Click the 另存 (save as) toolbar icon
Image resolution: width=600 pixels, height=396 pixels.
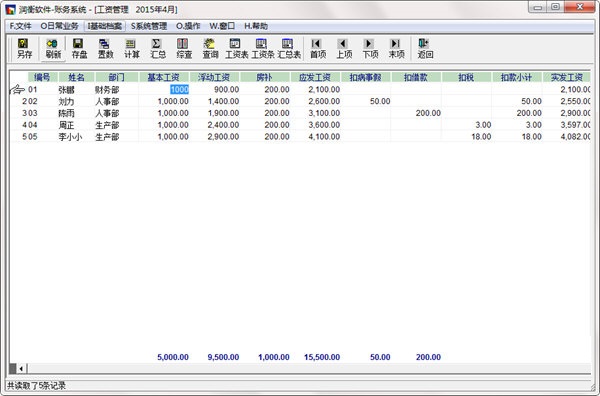[24, 48]
